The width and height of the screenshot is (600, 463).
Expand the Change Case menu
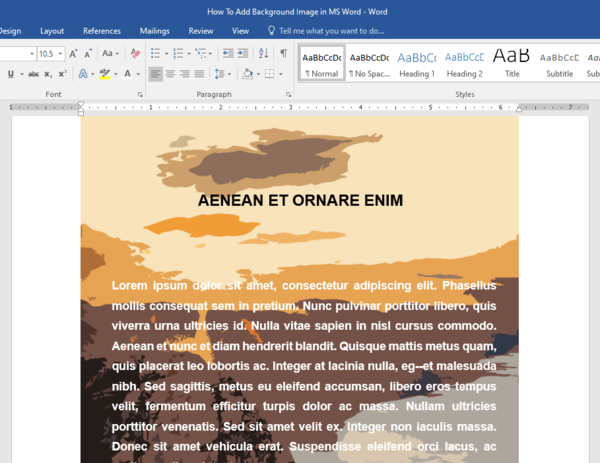click(x=111, y=54)
